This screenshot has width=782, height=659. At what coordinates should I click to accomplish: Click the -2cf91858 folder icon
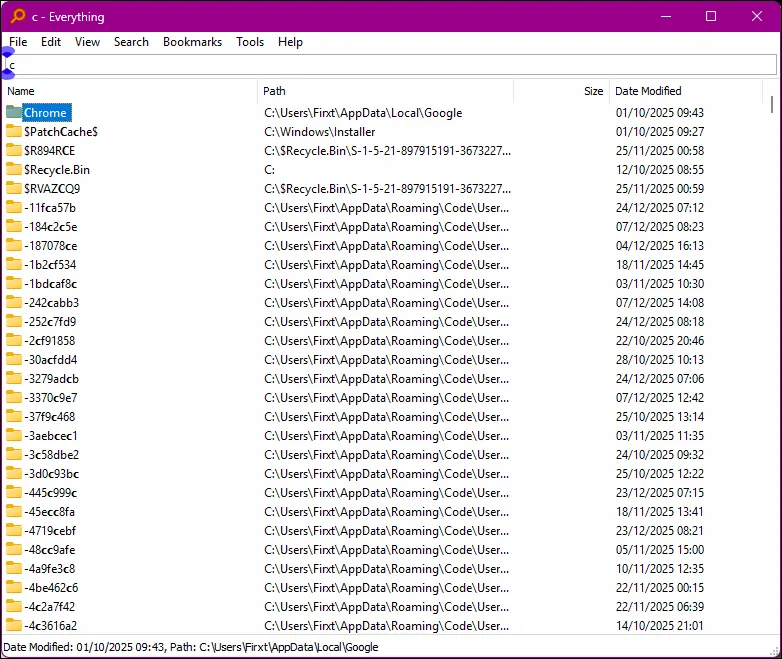14,340
